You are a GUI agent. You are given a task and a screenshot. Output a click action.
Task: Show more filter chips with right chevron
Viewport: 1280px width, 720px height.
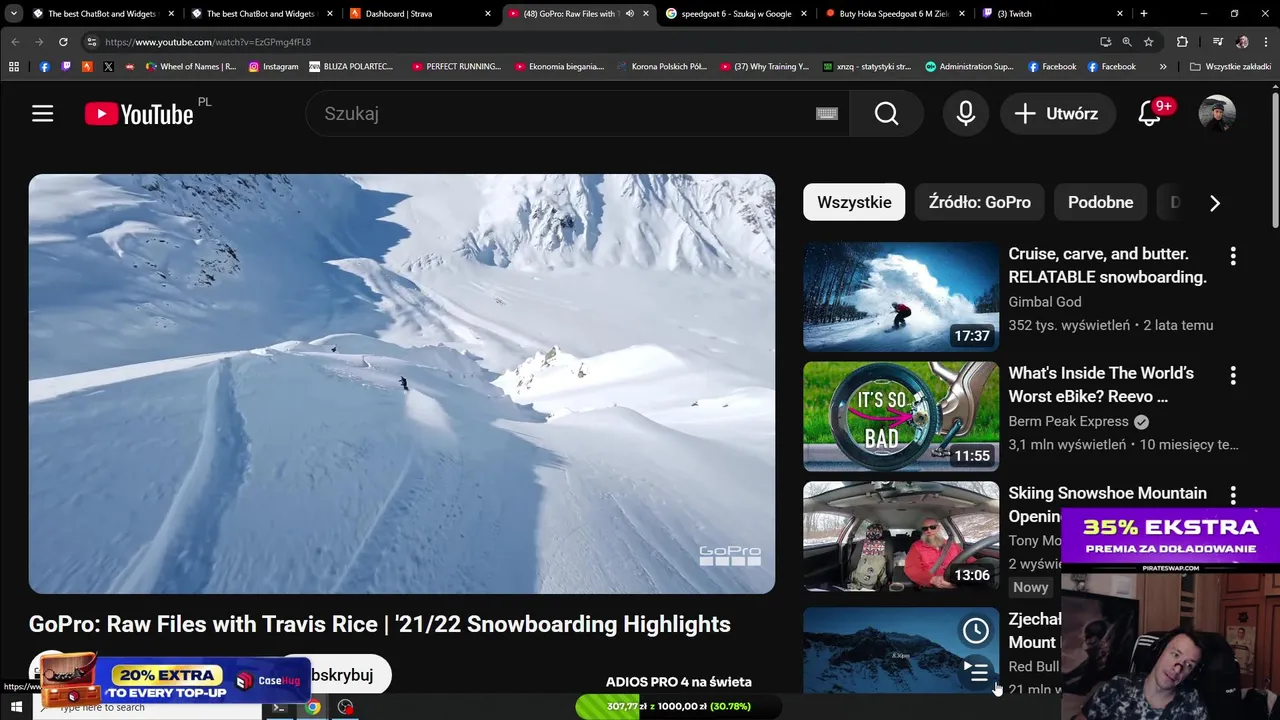pyautogui.click(x=1215, y=203)
